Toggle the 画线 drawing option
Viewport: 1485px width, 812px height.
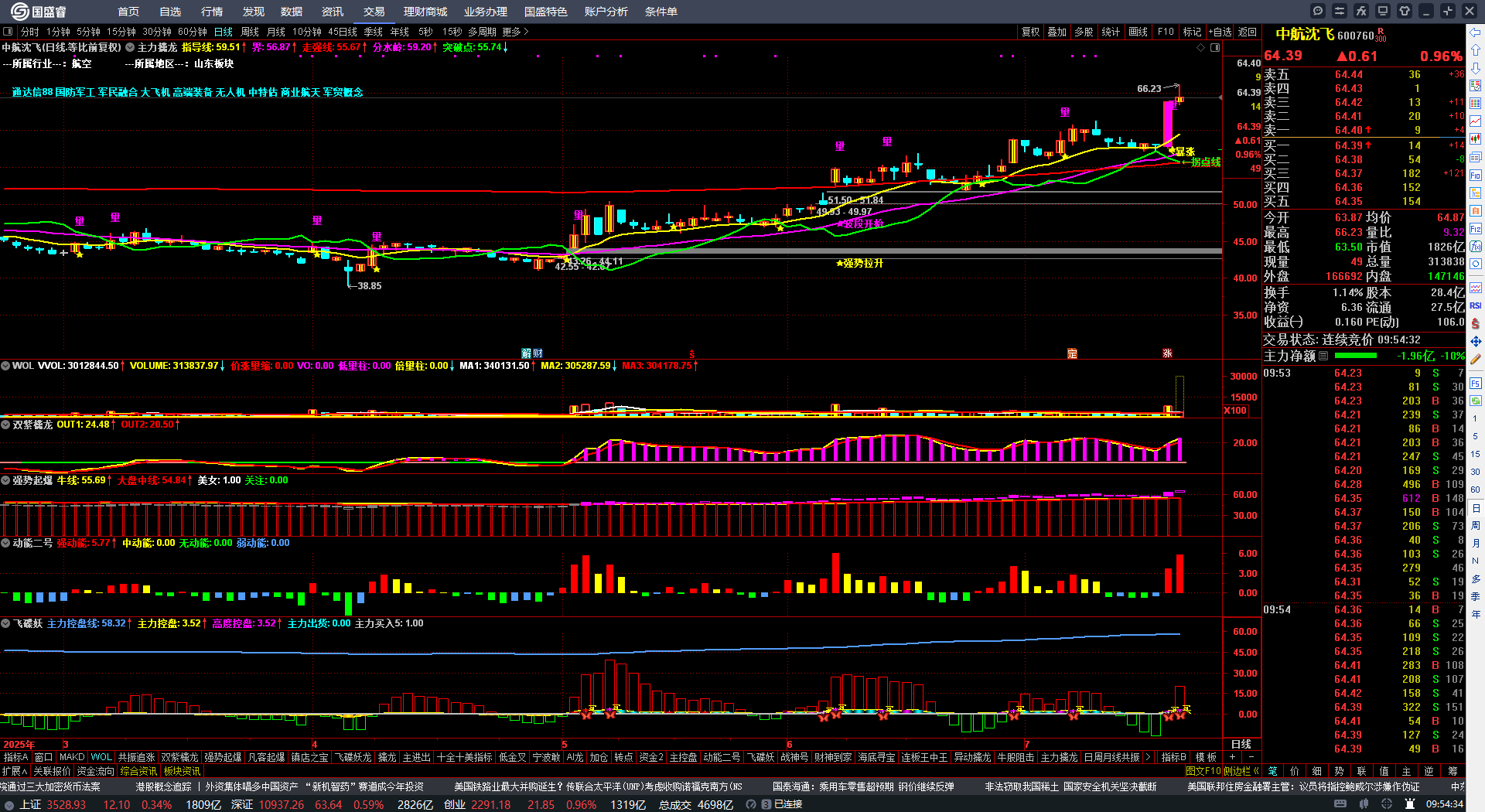[1138, 32]
